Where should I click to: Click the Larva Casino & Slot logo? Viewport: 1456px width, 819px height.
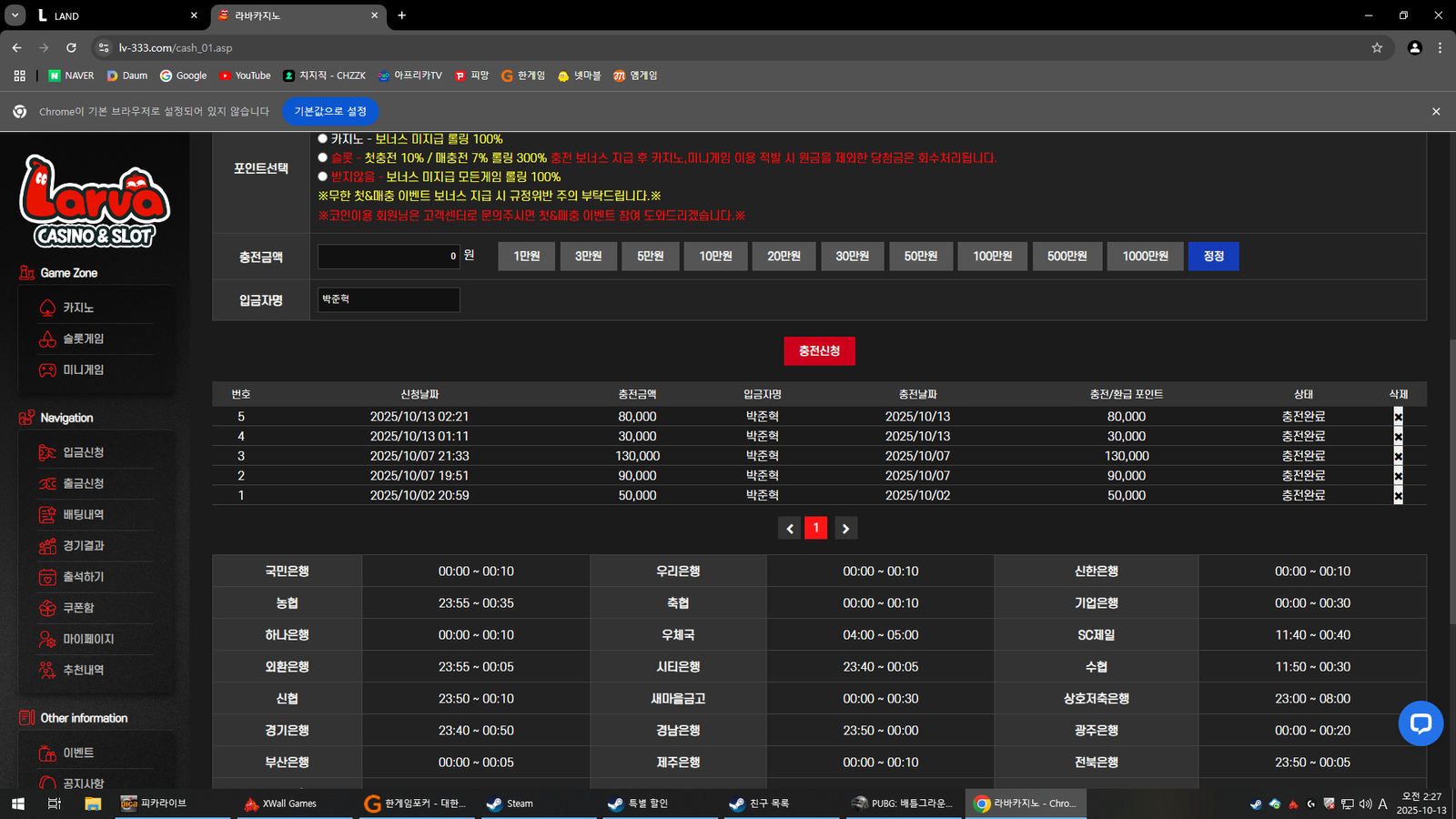click(95, 202)
